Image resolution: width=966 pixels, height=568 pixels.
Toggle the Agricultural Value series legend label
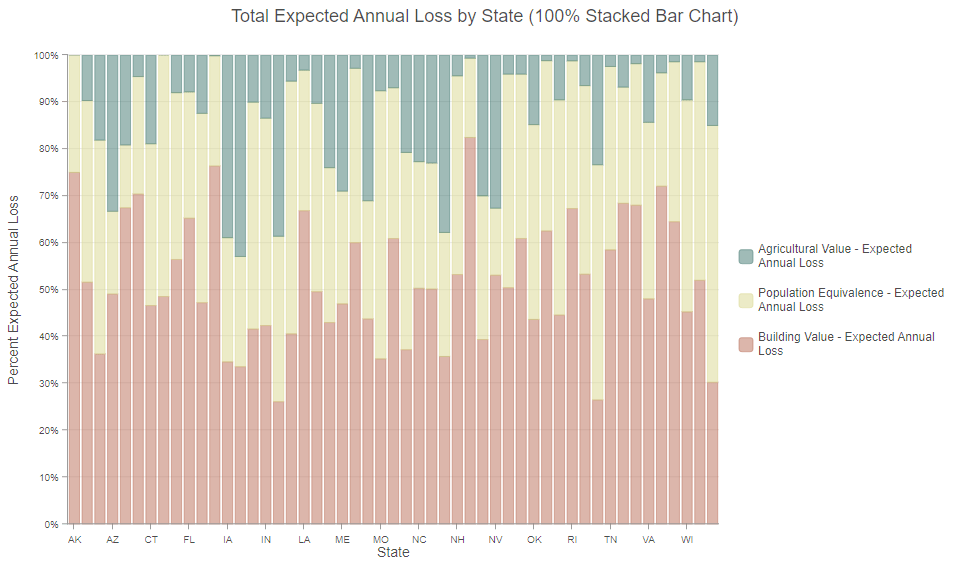[x=834, y=256]
